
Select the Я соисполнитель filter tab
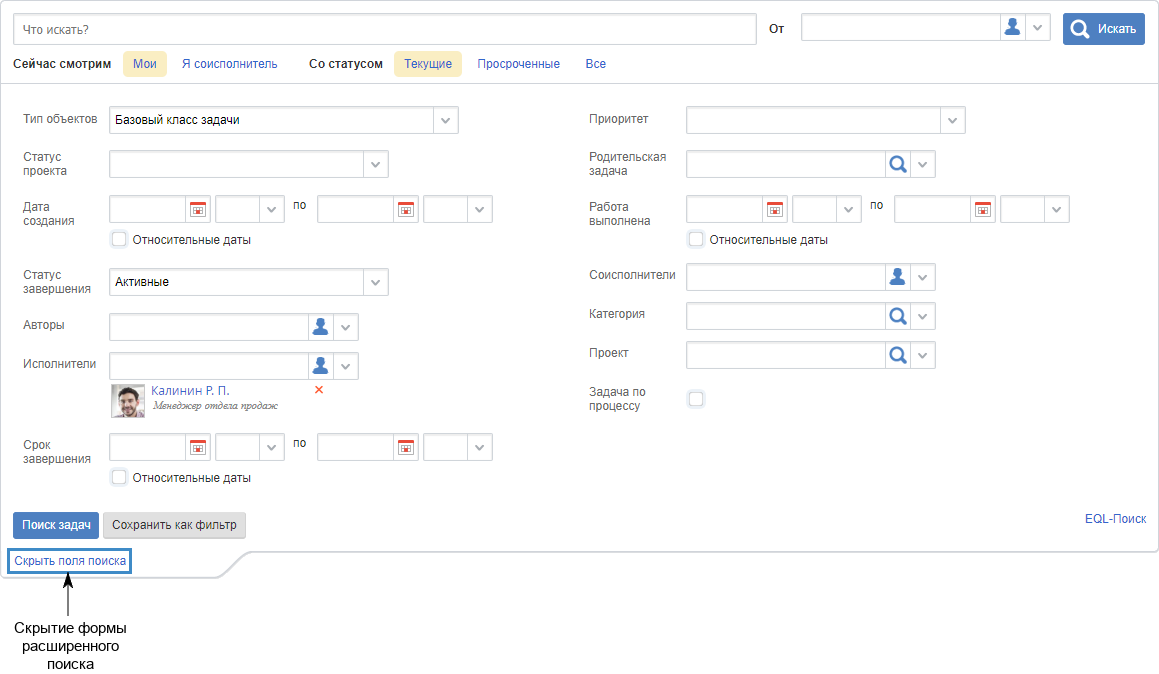(x=229, y=64)
